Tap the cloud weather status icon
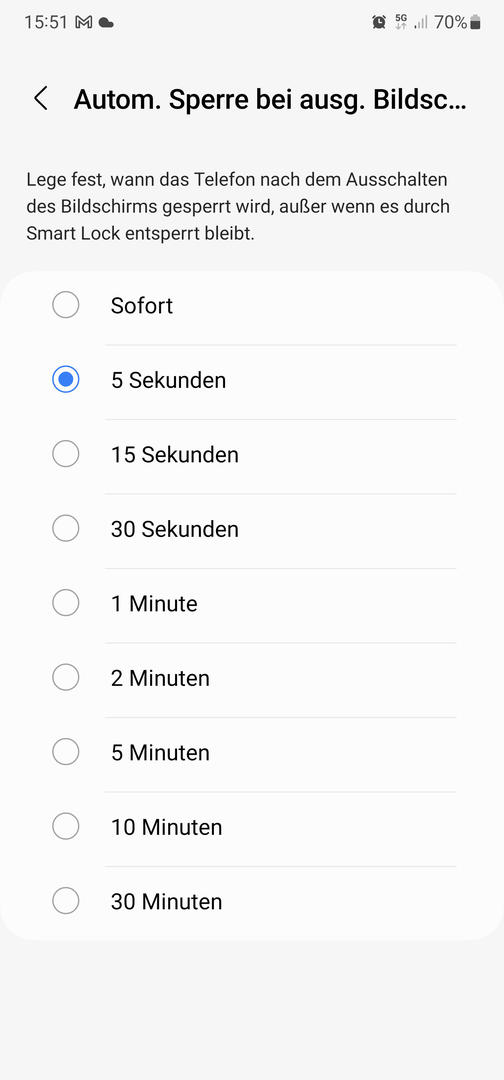Screen dimensions: 504x1080 (x=106, y=23)
